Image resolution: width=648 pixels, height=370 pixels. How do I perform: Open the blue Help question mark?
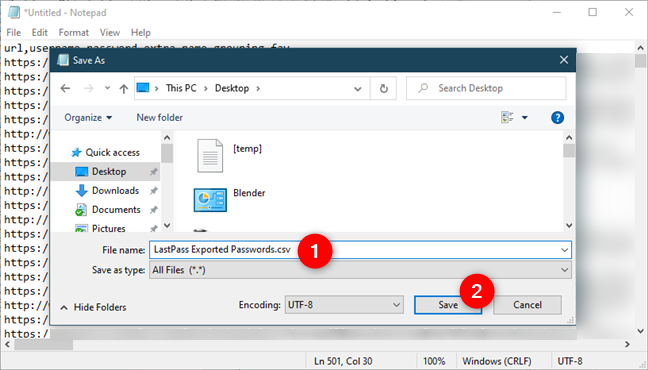point(557,118)
